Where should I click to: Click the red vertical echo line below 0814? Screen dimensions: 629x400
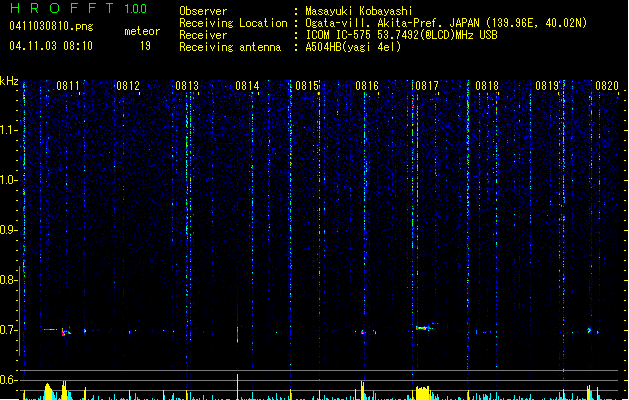pos(237,334)
